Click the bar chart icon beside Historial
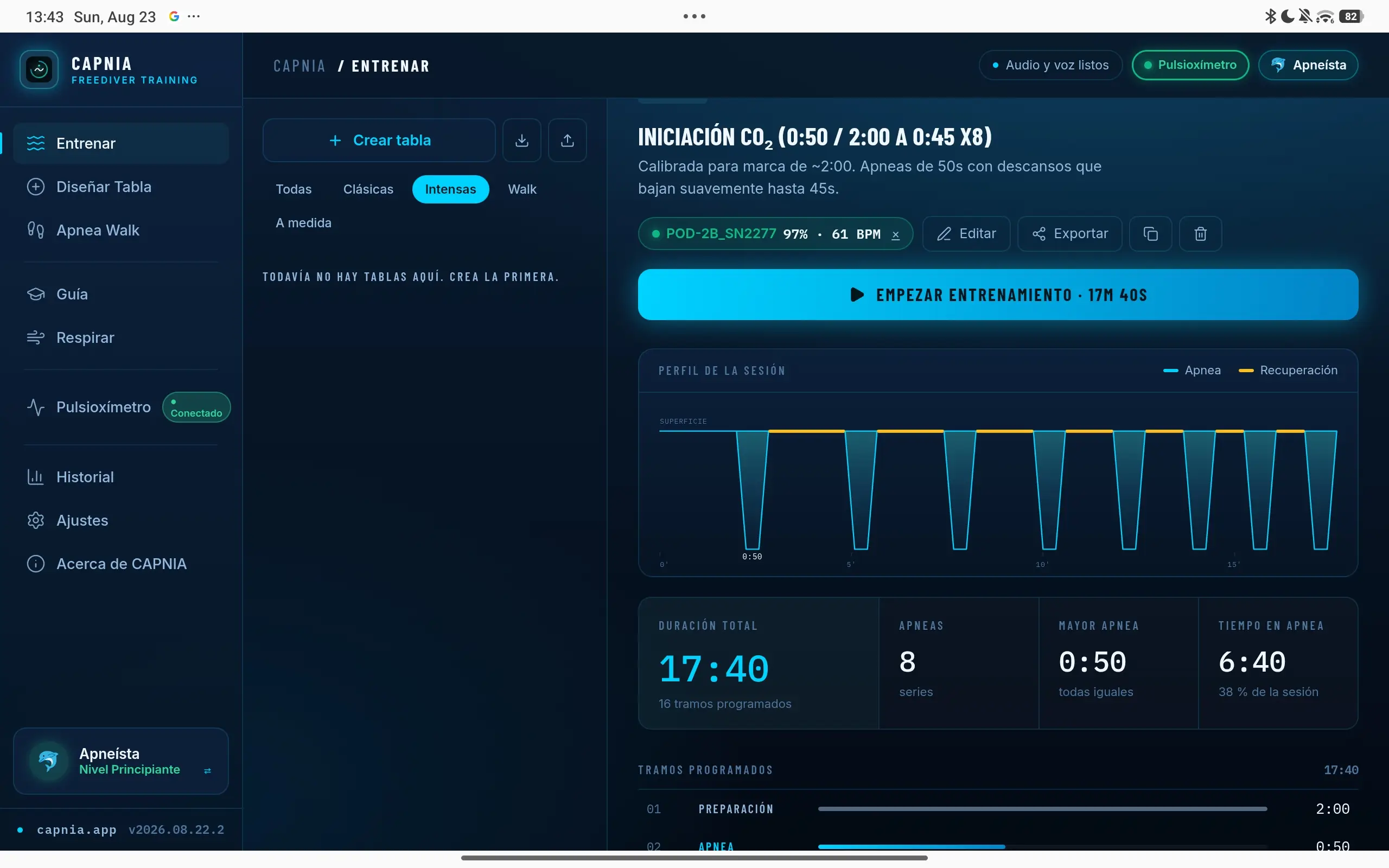This screenshot has height=868, width=1389. point(36,477)
